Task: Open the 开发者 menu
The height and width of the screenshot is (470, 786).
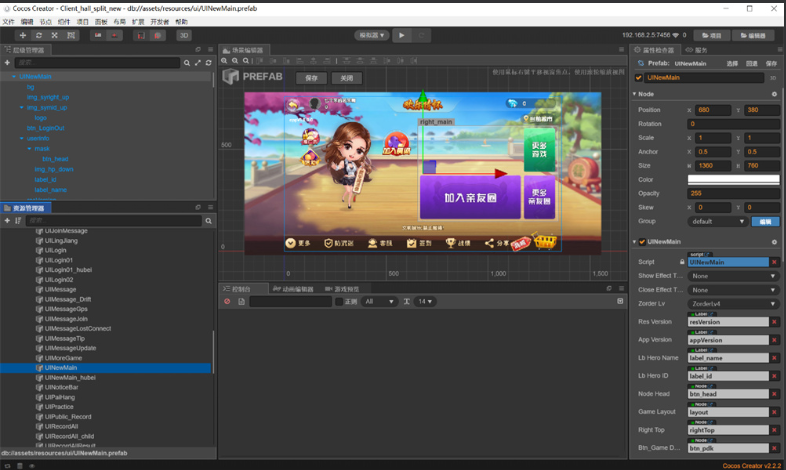Action: pyautogui.click(x=159, y=22)
